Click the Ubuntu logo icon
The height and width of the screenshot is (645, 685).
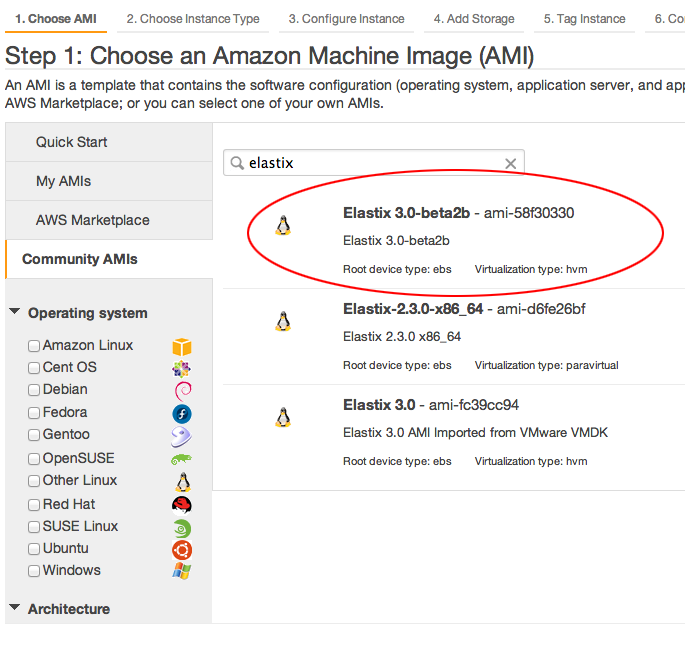click(182, 550)
